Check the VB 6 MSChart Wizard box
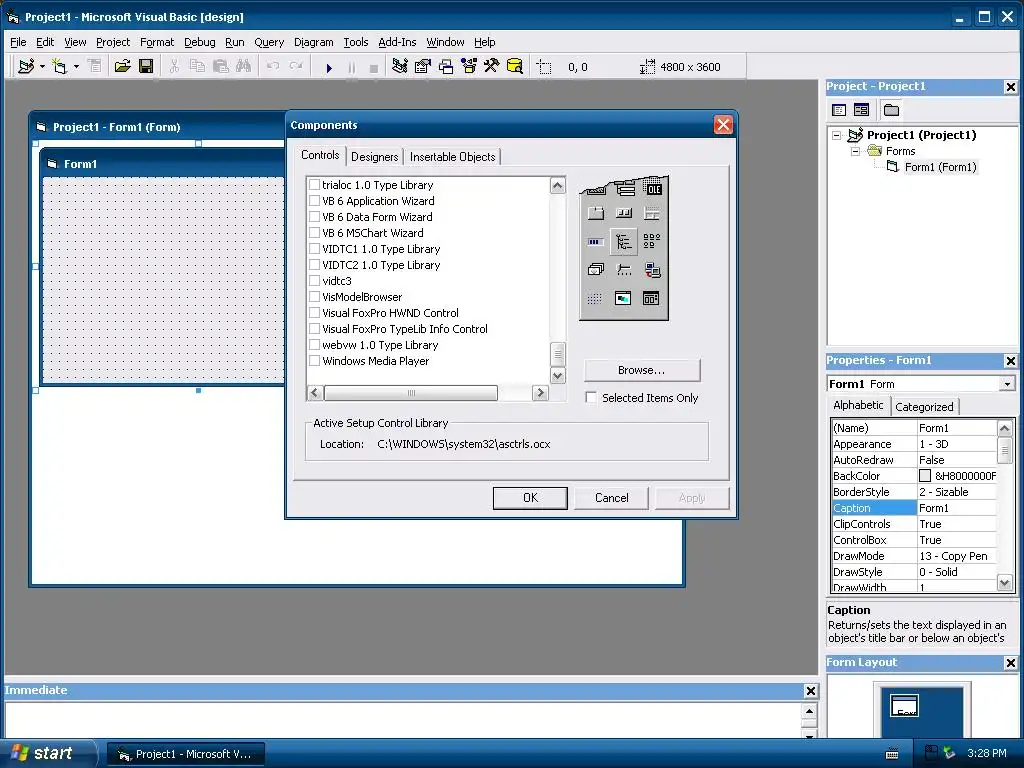The height and width of the screenshot is (768, 1024). [314, 232]
